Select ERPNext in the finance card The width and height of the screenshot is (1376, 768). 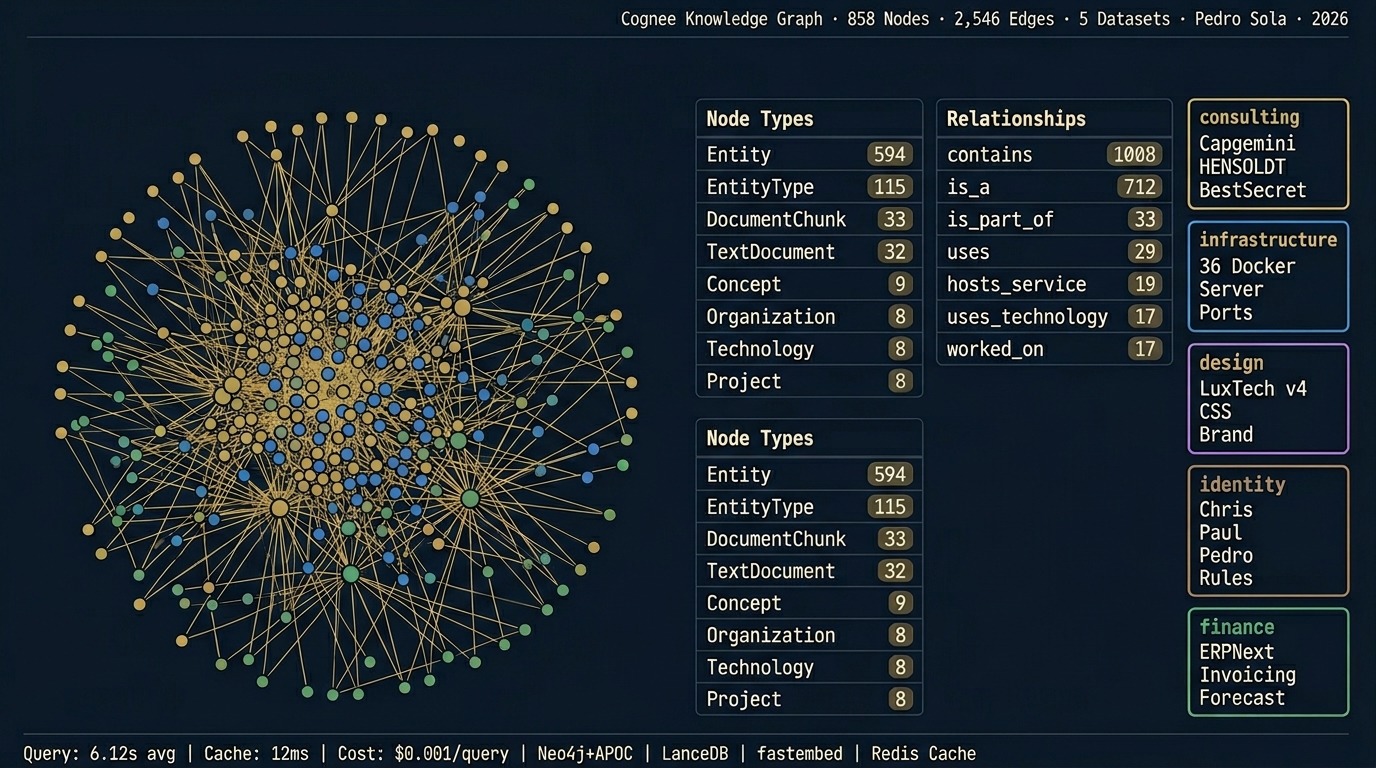1237,652
